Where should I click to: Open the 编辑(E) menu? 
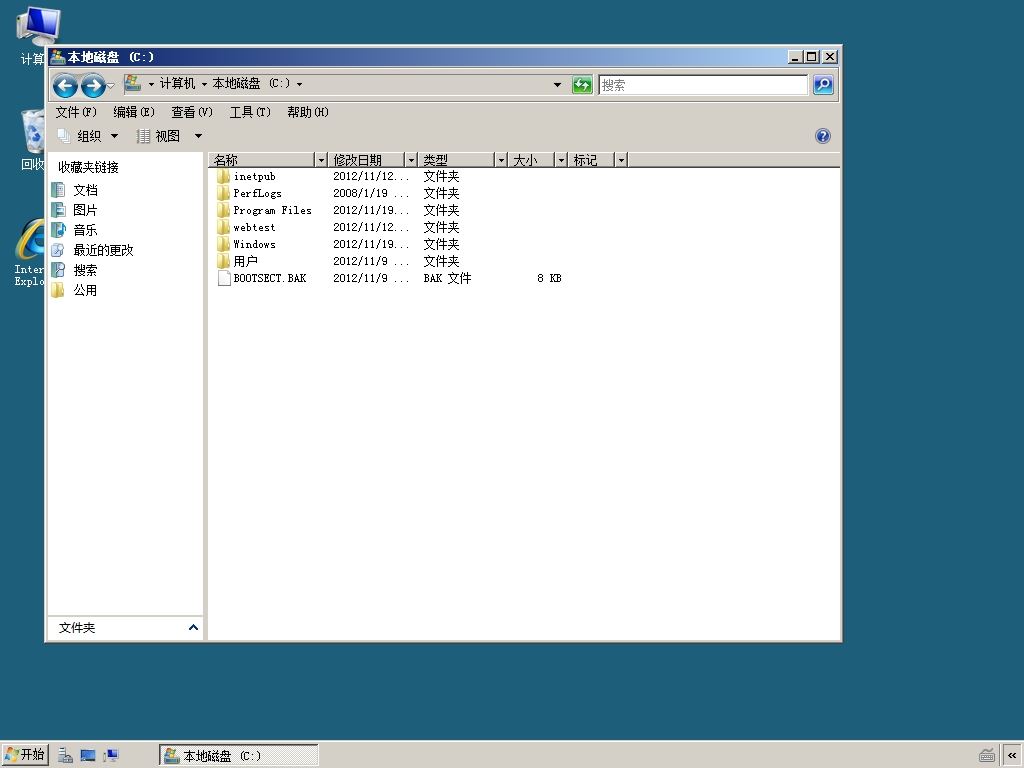point(134,112)
